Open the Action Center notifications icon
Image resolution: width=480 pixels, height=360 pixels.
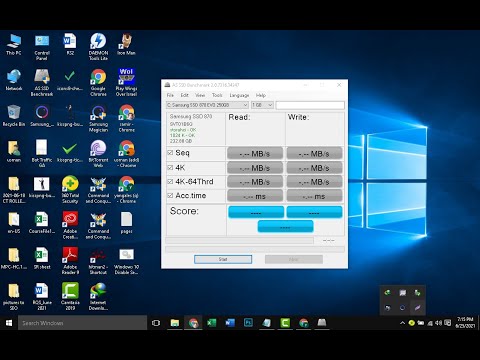click(x=448, y=323)
